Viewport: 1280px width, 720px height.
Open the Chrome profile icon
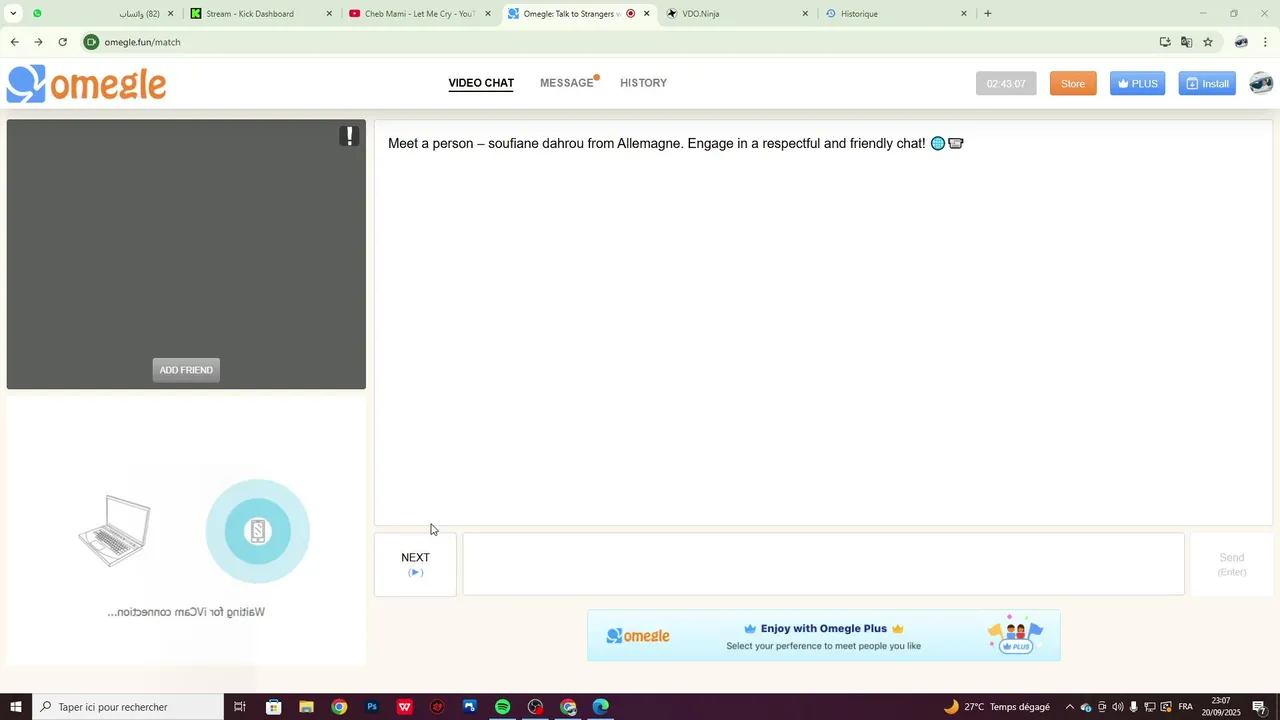(x=1241, y=42)
